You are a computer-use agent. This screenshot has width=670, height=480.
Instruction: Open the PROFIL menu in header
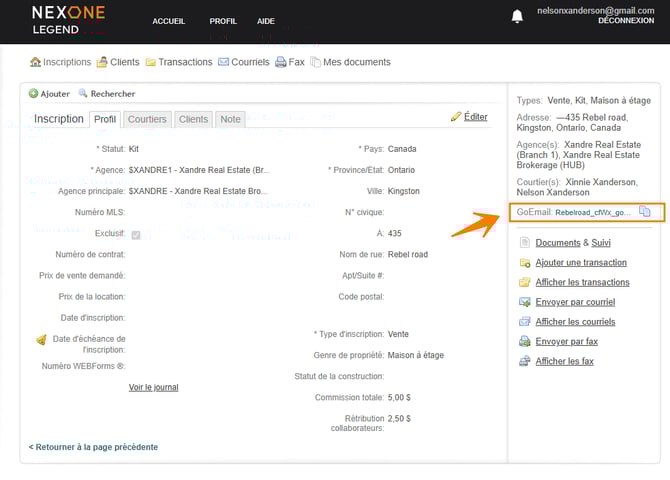(223, 21)
